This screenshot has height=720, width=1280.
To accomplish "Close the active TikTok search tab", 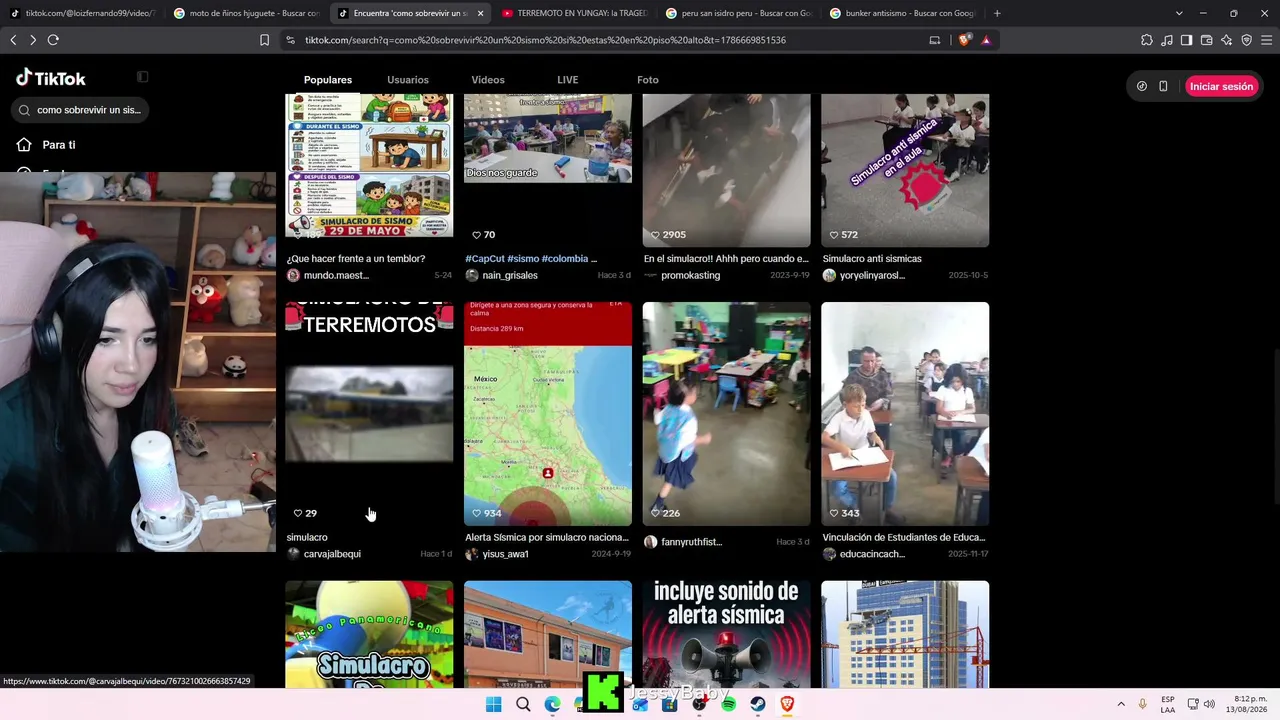I will [x=480, y=13].
